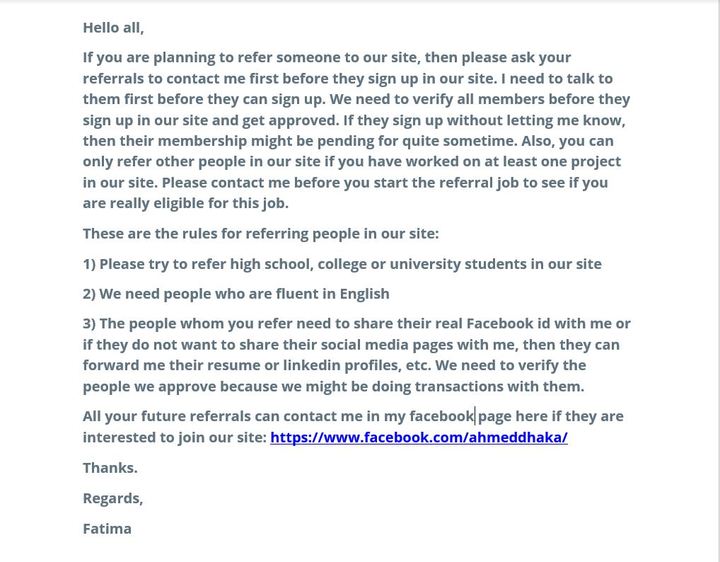
Task: Click on the signature name "Fatima"
Action: pos(107,528)
